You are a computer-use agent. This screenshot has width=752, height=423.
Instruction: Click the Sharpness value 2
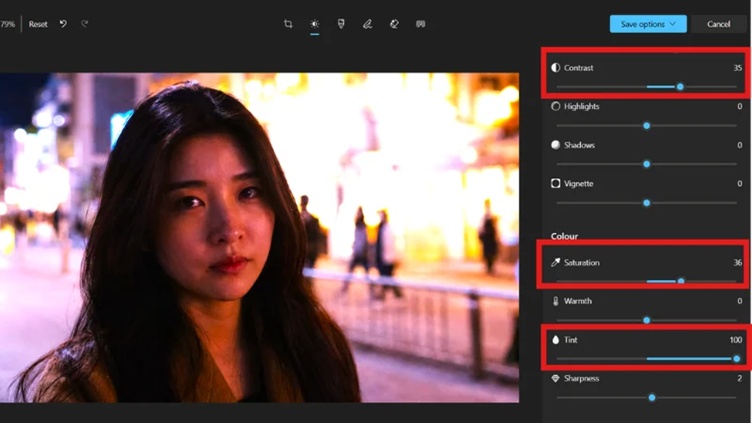[740, 378]
